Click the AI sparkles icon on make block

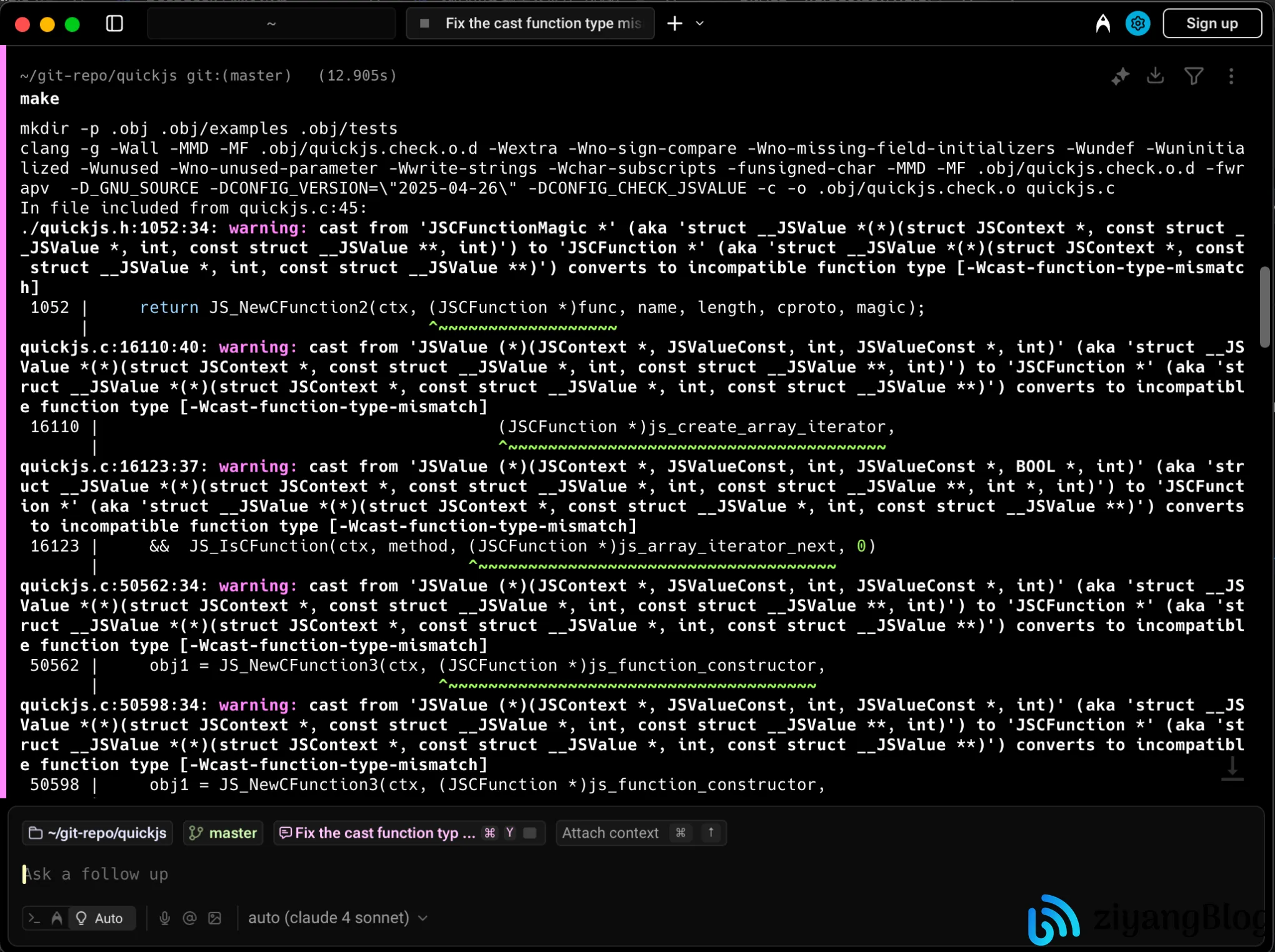[x=1120, y=76]
